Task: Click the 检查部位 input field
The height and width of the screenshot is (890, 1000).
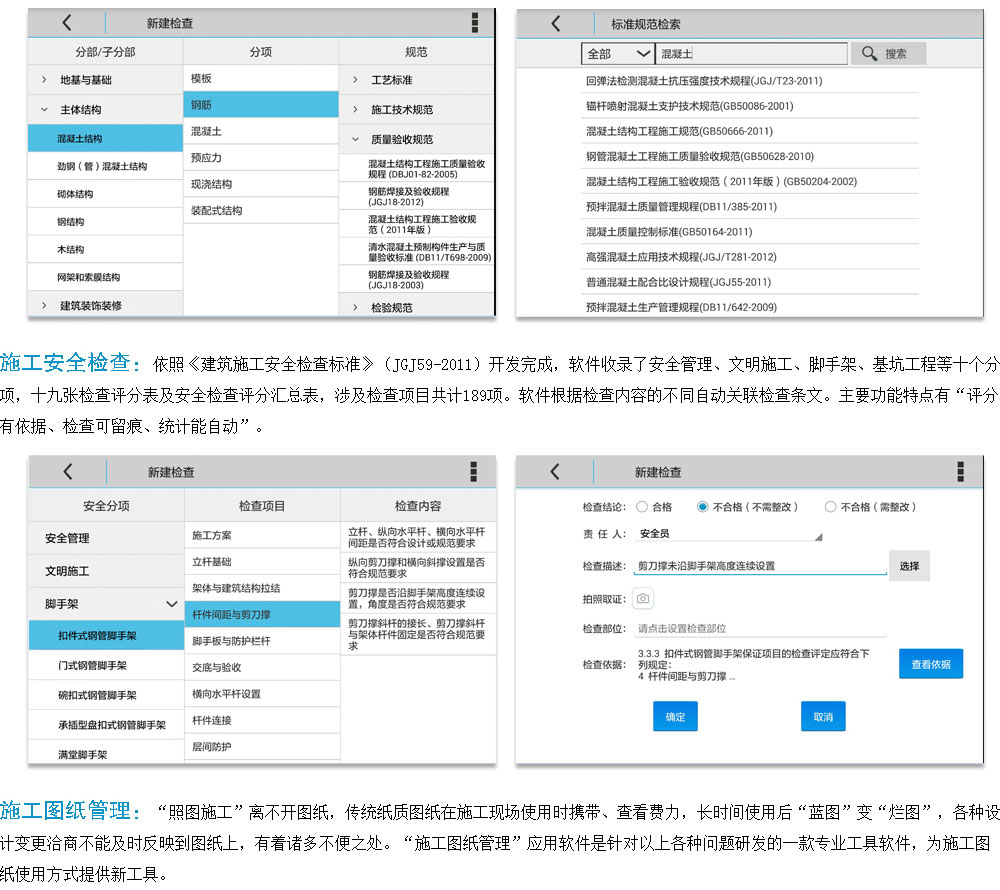Action: (x=760, y=628)
